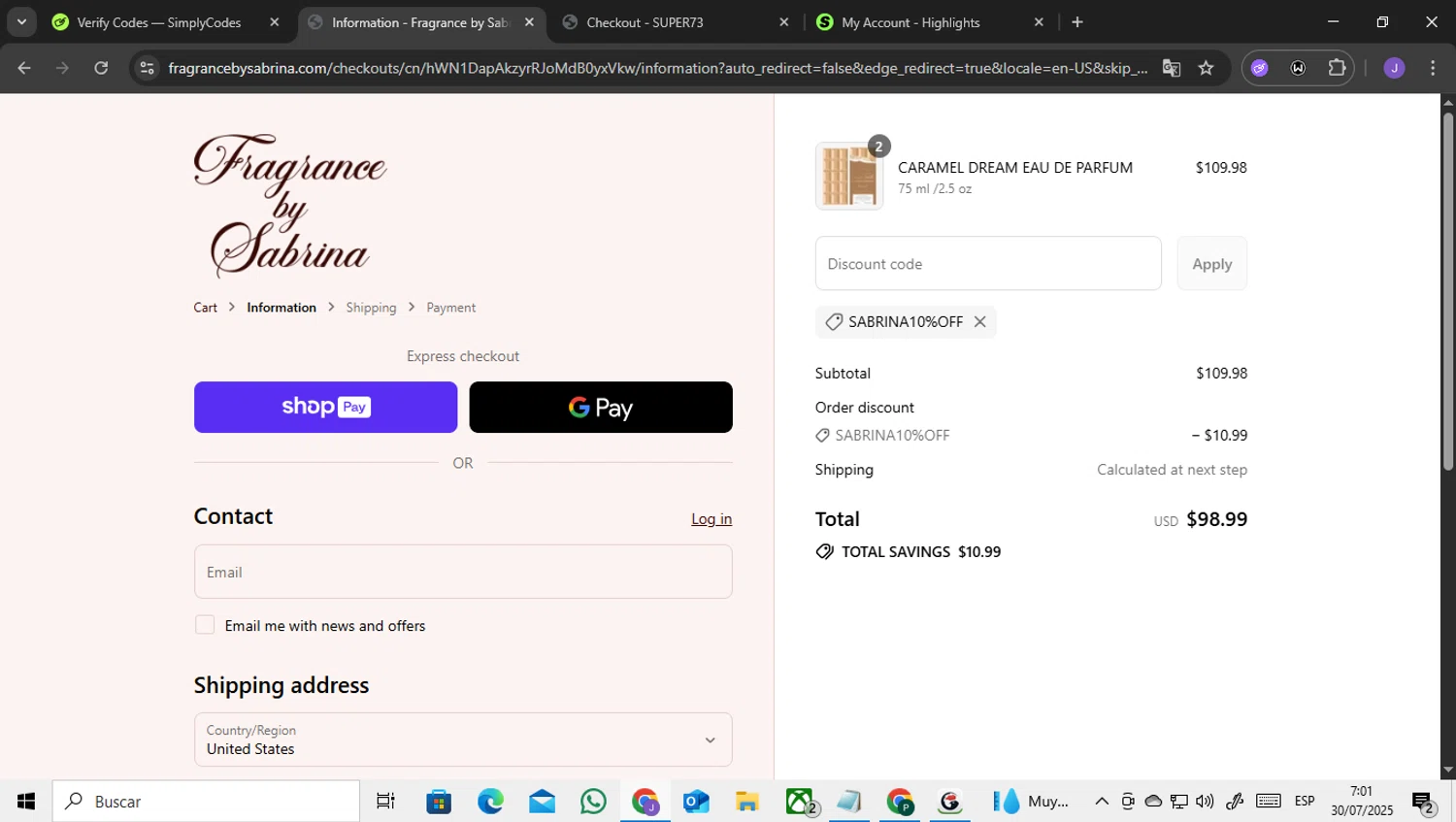Screen dimensions: 1456x822
Task: Show hidden system tray icons
Action: (x=1102, y=801)
